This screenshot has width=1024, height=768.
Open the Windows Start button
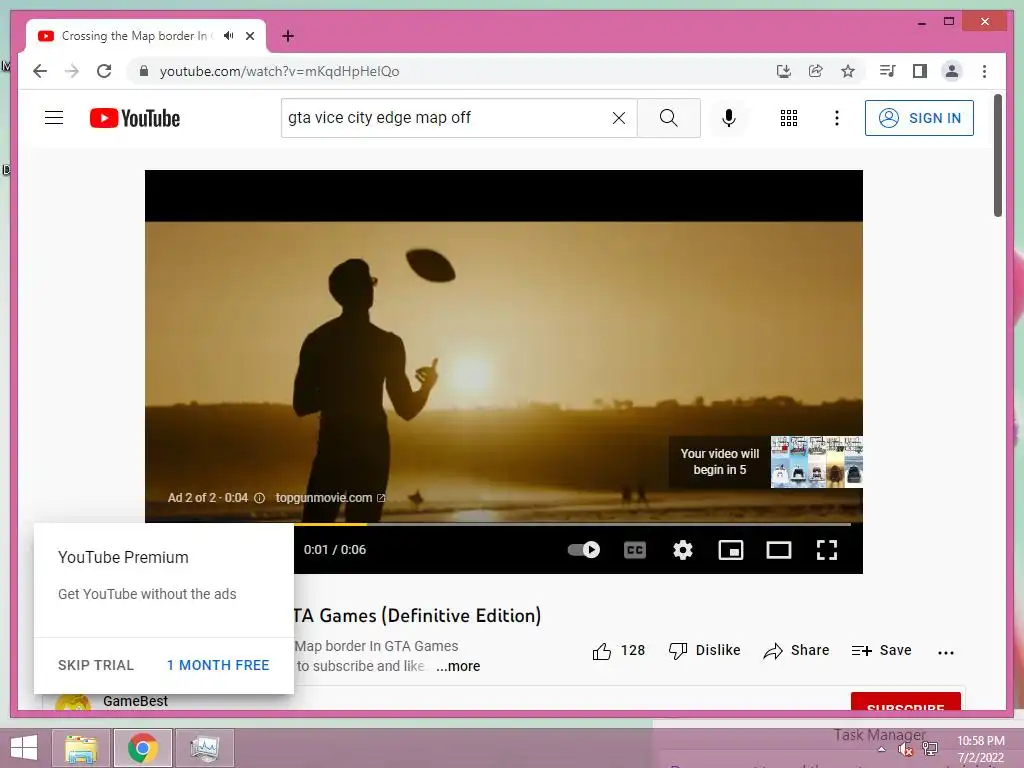(24, 748)
